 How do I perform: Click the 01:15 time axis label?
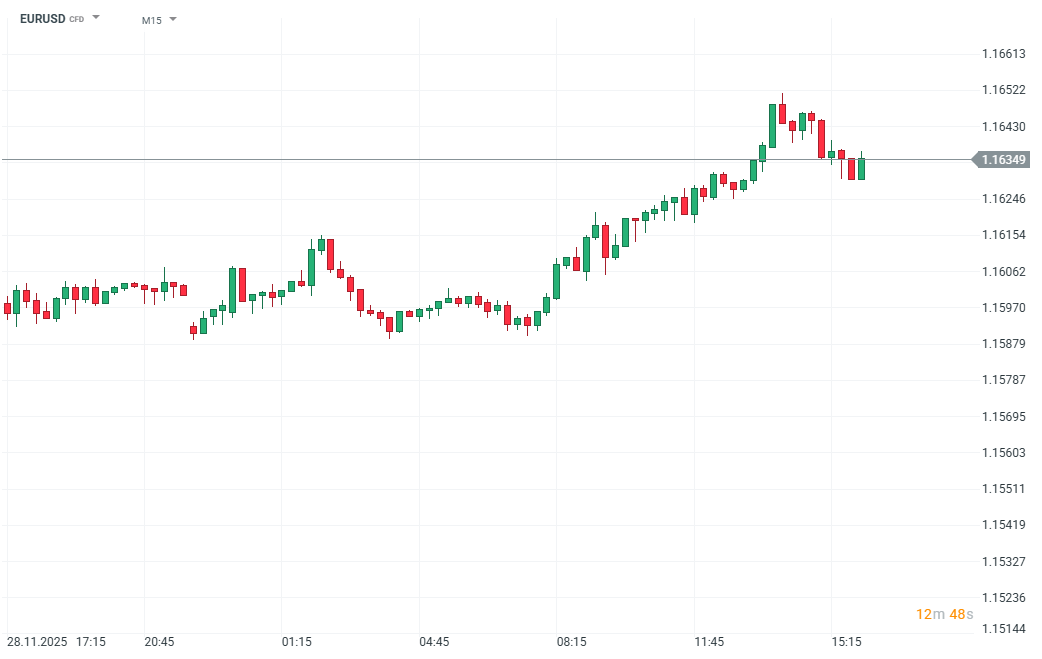click(297, 641)
